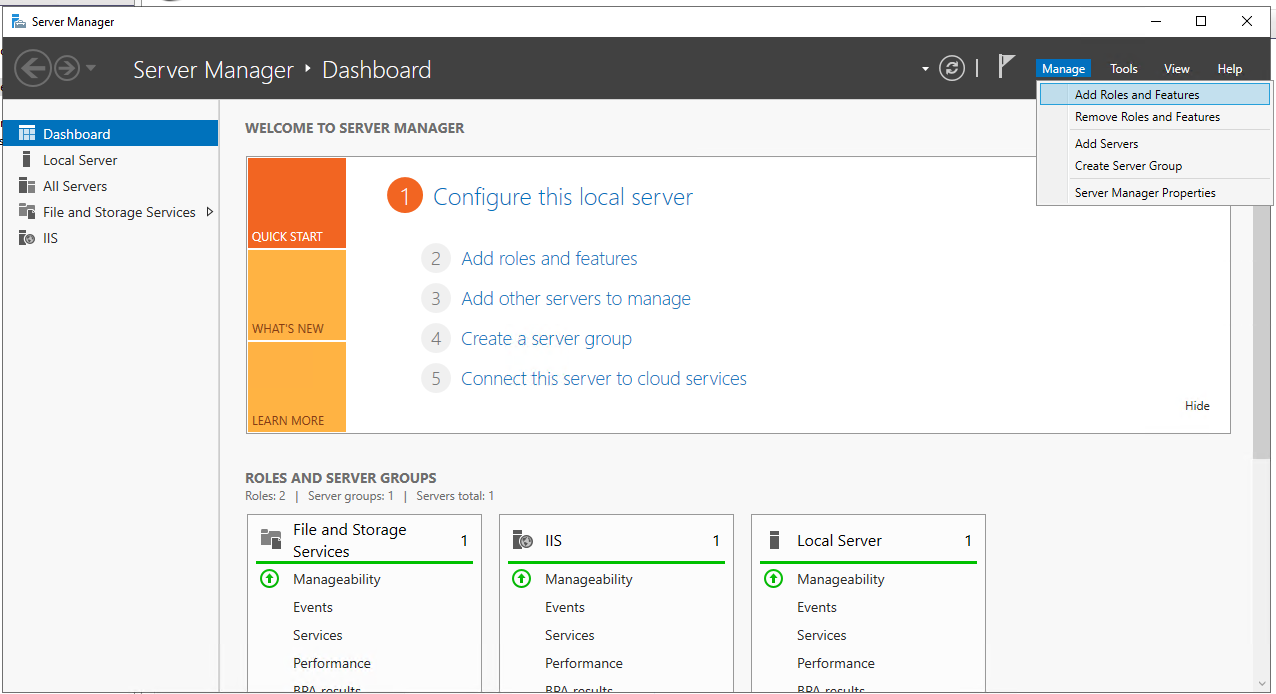Image resolution: width=1276 pixels, height=694 pixels.
Task: Select Server Manager Properties from menu
Action: tap(1145, 193)
